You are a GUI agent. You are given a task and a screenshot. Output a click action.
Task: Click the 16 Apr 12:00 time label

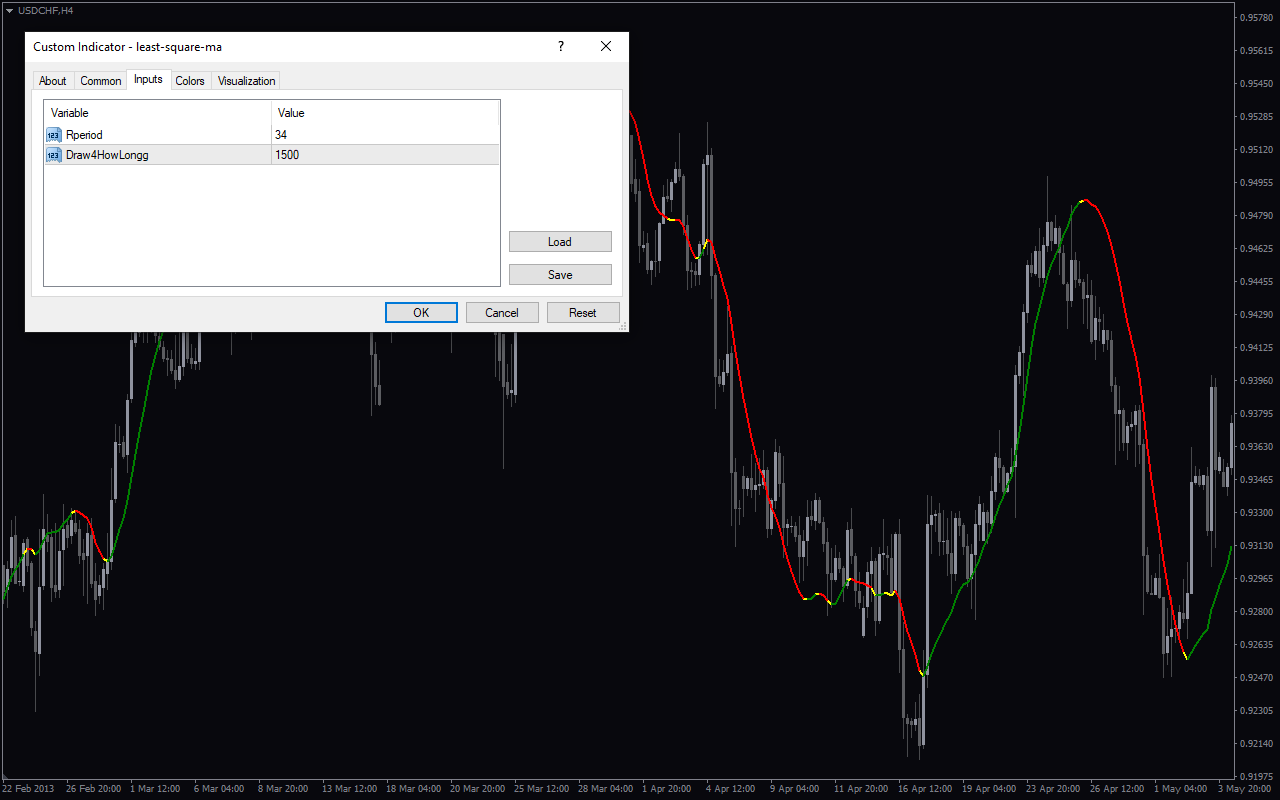tap(926, 789)
